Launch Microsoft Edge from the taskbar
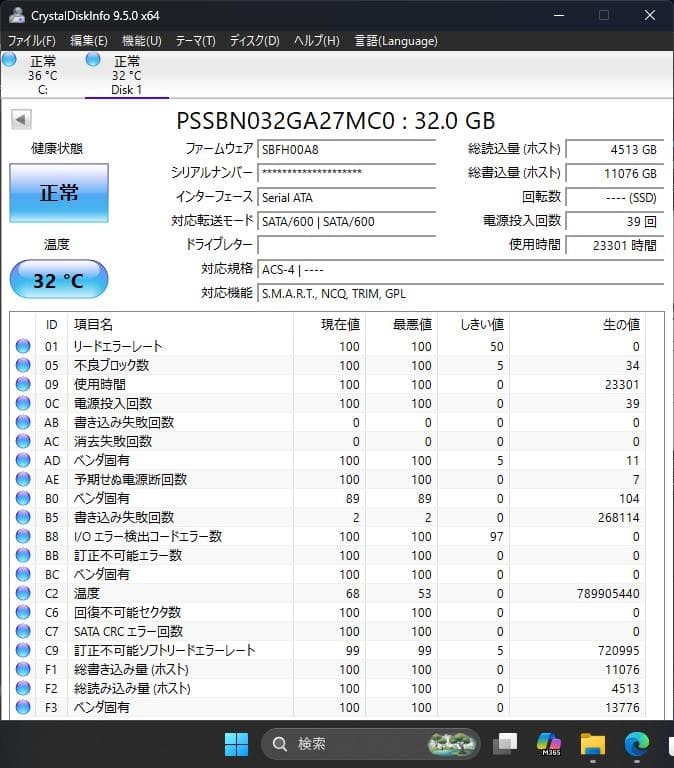 [637, 744]
